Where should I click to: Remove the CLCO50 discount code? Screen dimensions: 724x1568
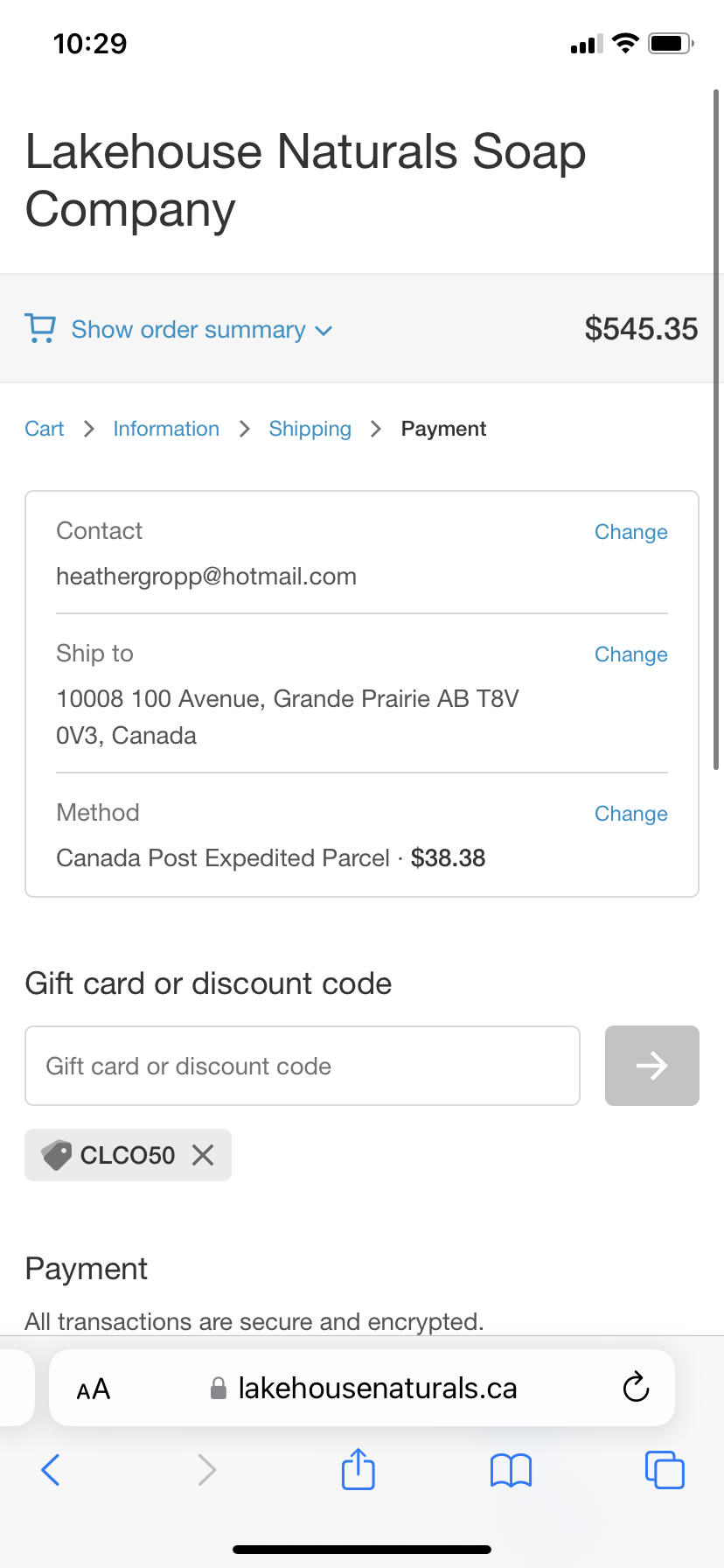(x=203, y=1155)
